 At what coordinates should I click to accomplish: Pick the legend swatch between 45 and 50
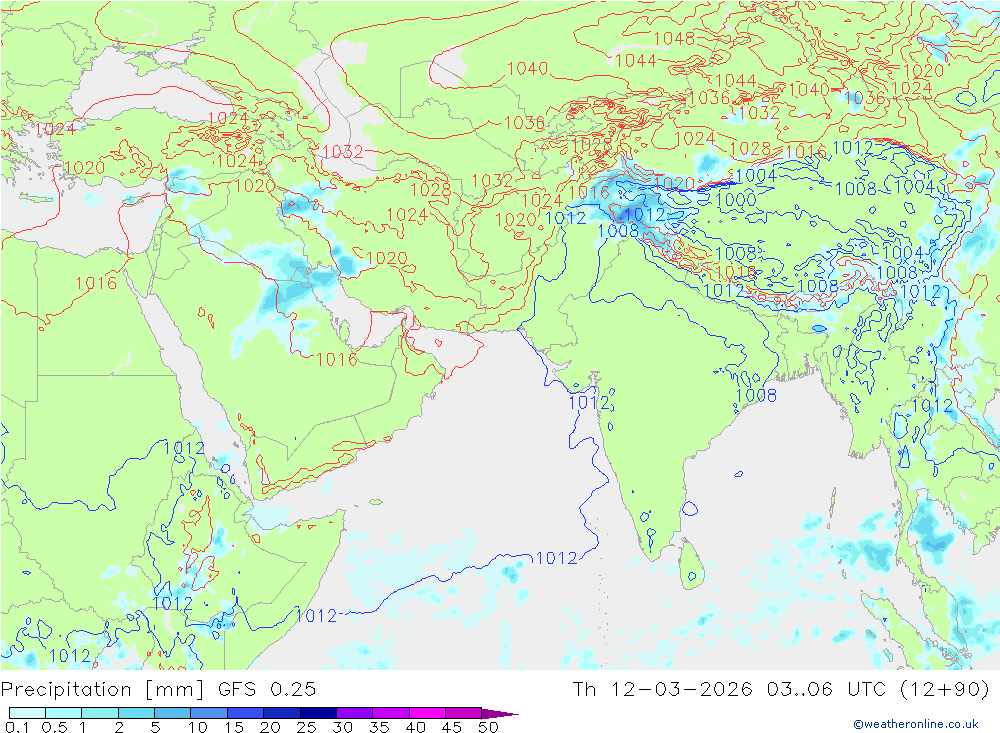pyautogui.click(x=463, y=713)
